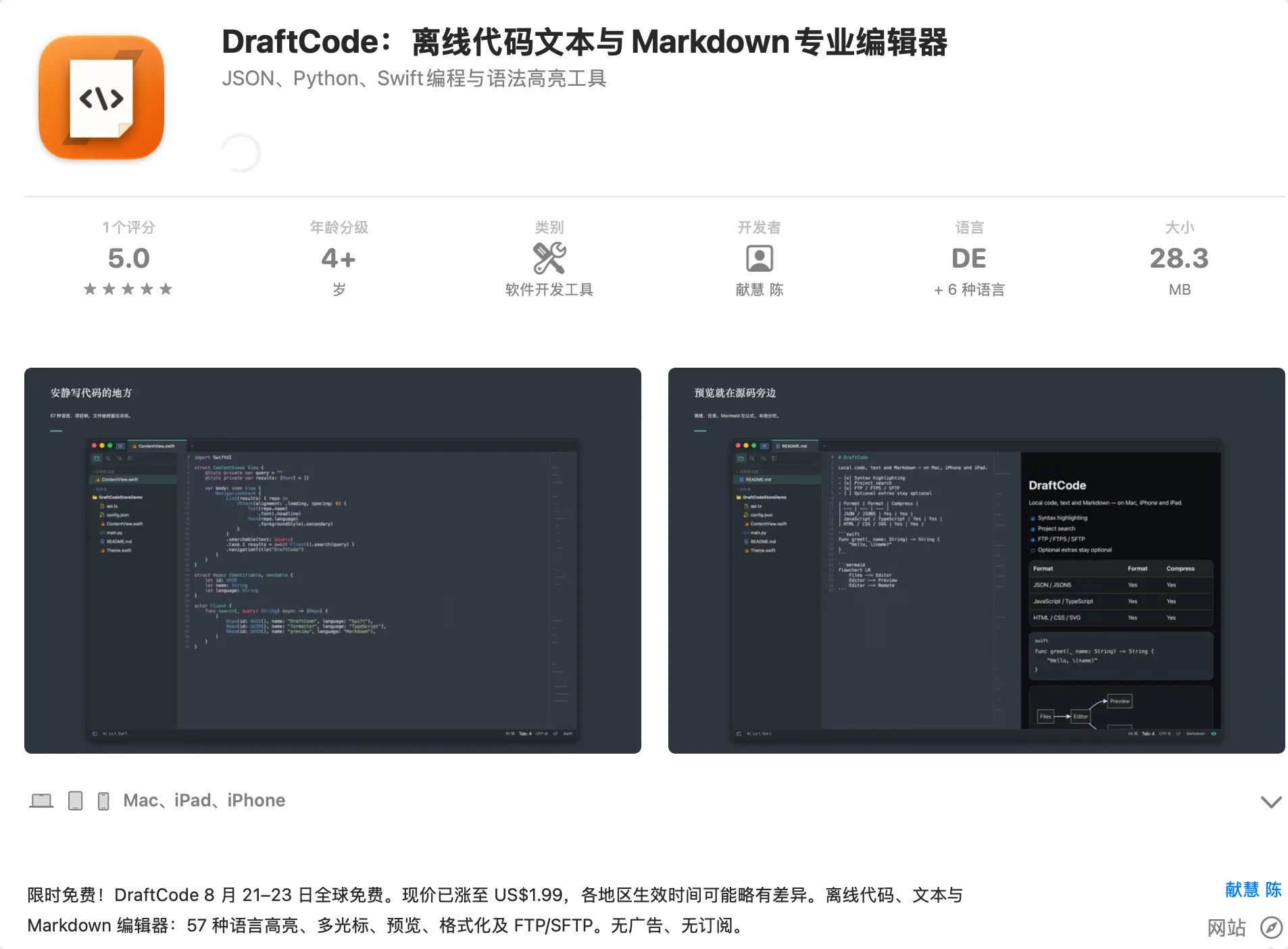Click the 1个评分 ratings count label
1288x949 pixels.
click(128, 227)
